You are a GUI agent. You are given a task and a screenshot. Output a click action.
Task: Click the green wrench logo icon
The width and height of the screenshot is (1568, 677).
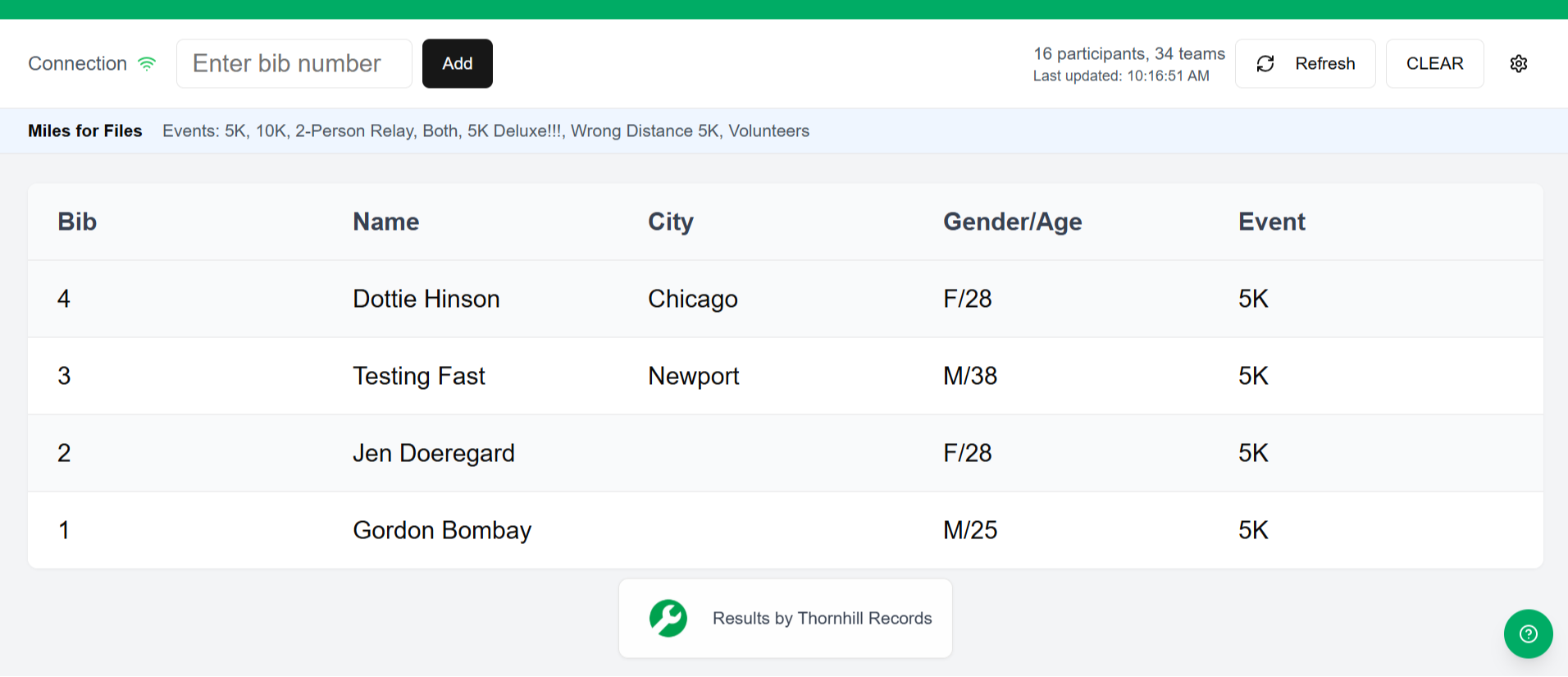coord(668,618)
